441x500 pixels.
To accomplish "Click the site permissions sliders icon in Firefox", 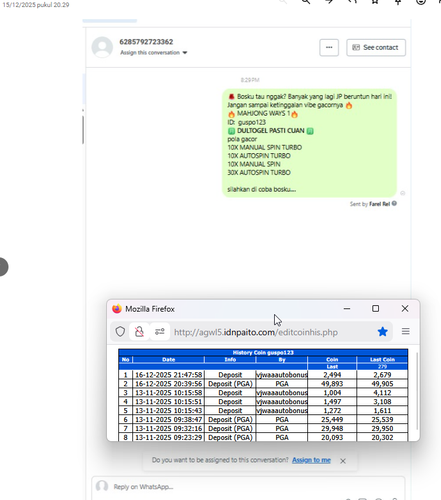I will 160,332.
